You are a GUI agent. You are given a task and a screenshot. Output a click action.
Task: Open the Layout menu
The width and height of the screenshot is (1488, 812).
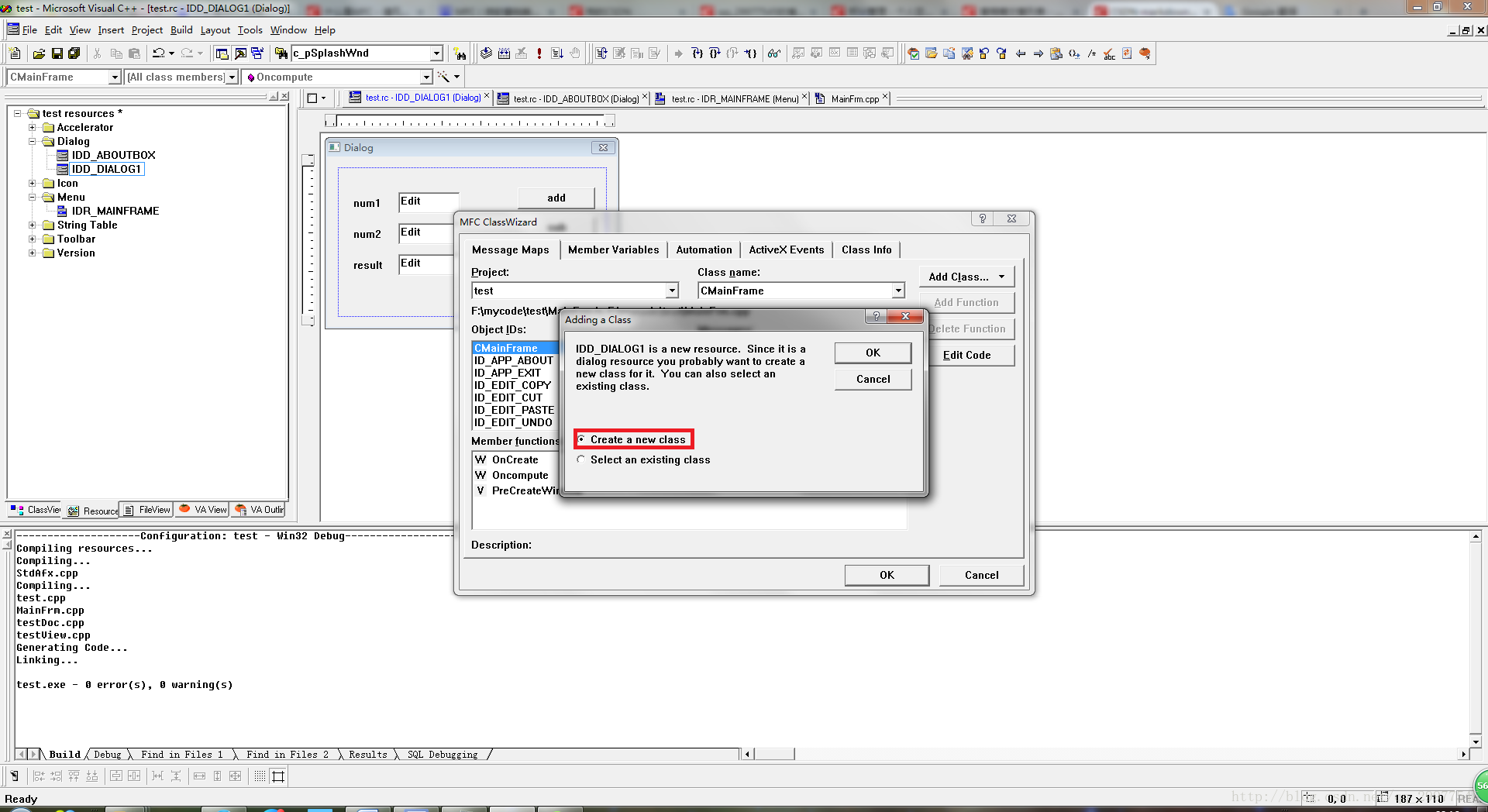(x=215, y=30)
